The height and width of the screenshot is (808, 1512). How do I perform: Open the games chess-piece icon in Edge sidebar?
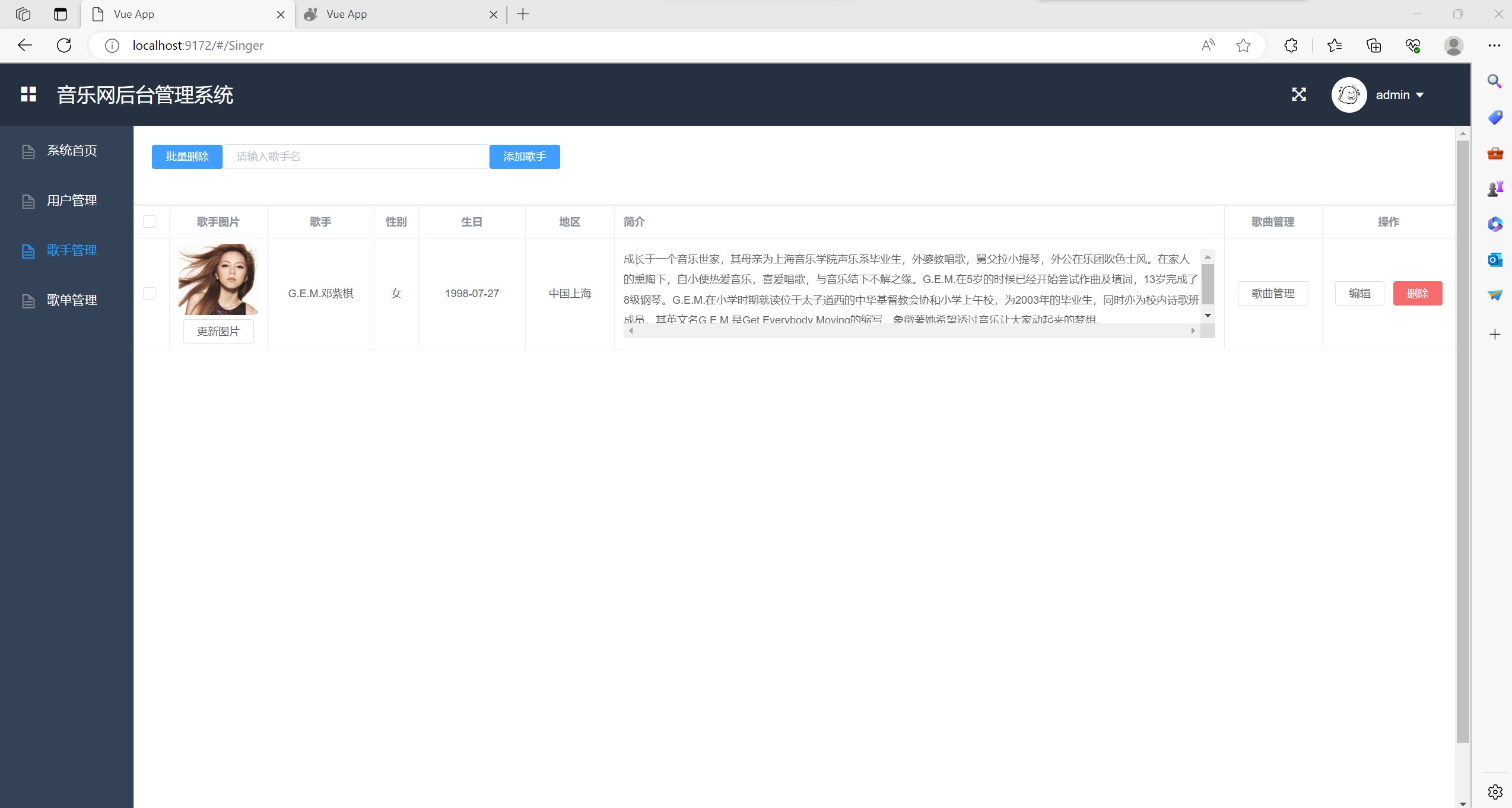click(x=1495, y=189)
